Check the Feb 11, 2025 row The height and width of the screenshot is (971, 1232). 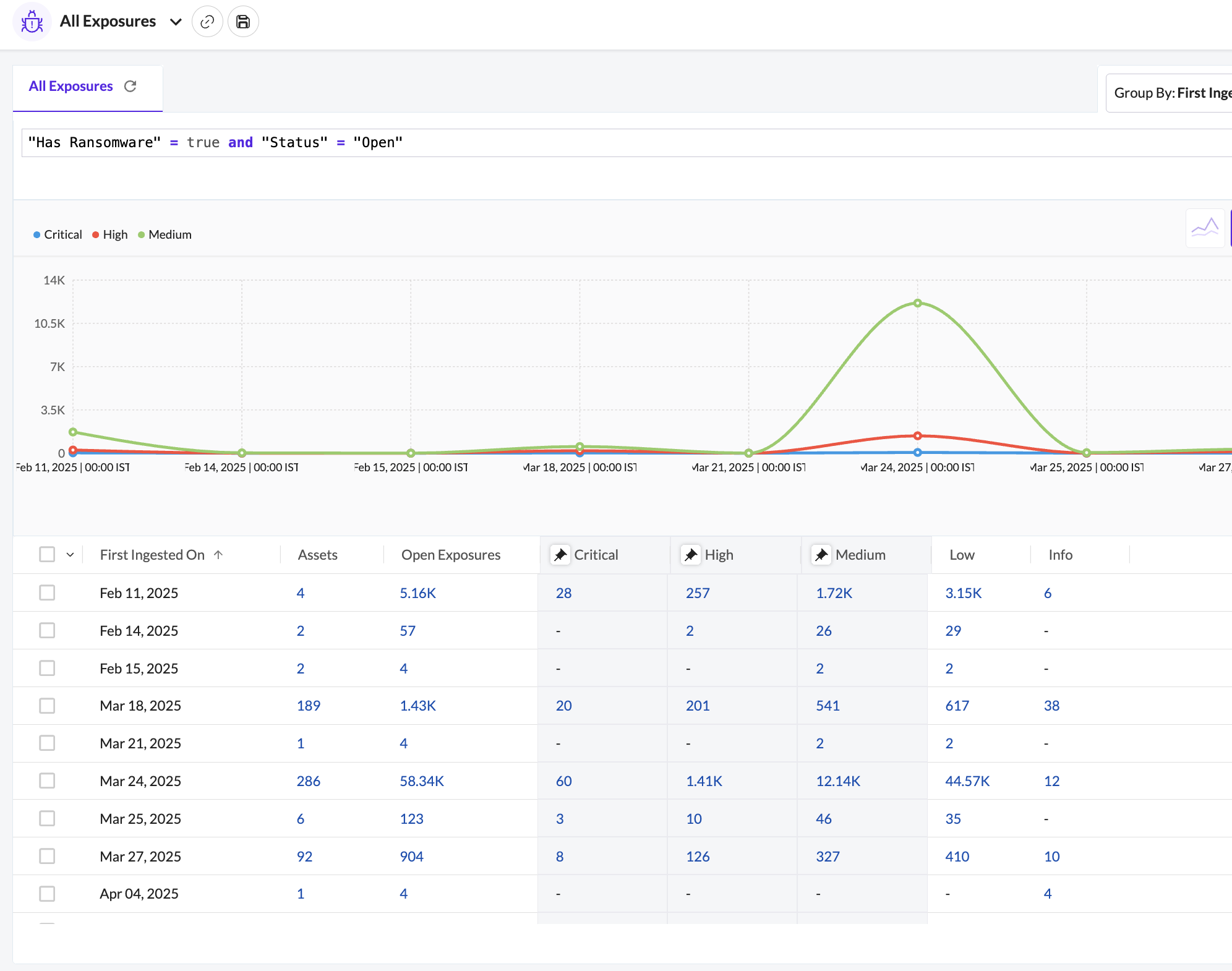[47, 592]
